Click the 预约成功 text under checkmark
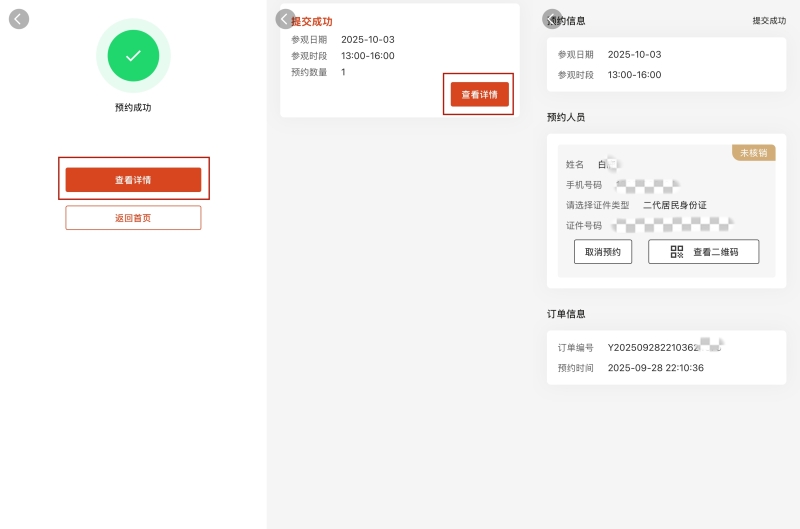 click(x=133, y=108)
